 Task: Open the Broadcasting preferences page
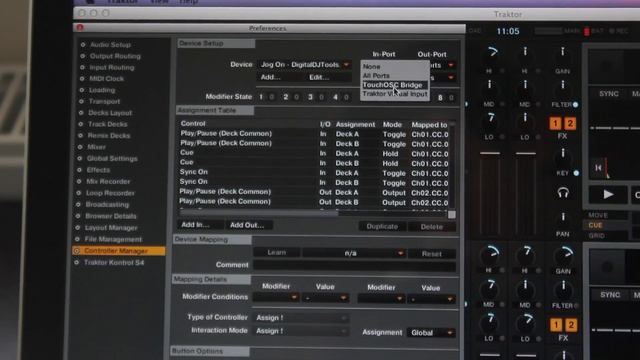click(107, 204)
